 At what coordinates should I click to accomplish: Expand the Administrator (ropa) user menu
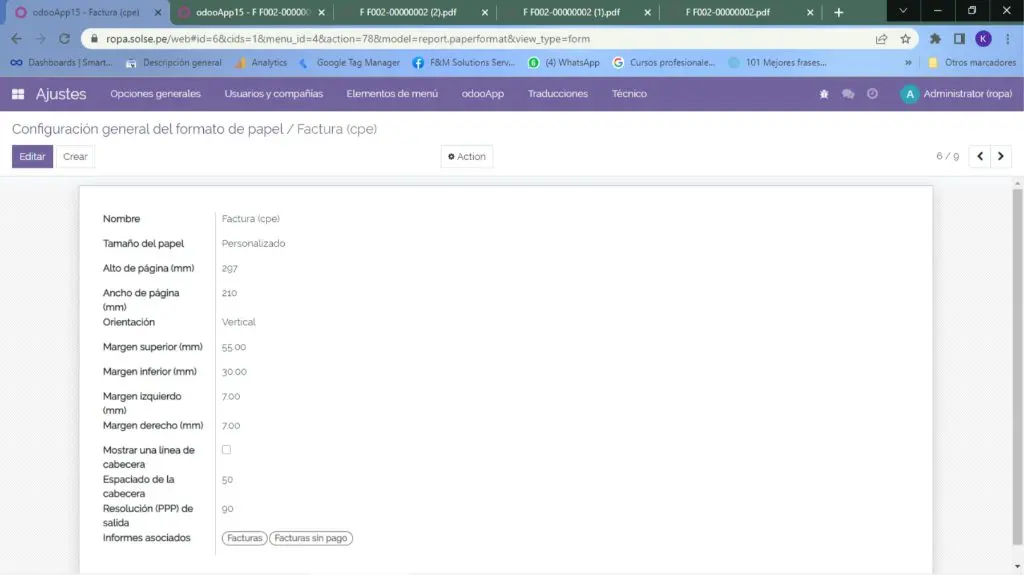tap(957, 94)
